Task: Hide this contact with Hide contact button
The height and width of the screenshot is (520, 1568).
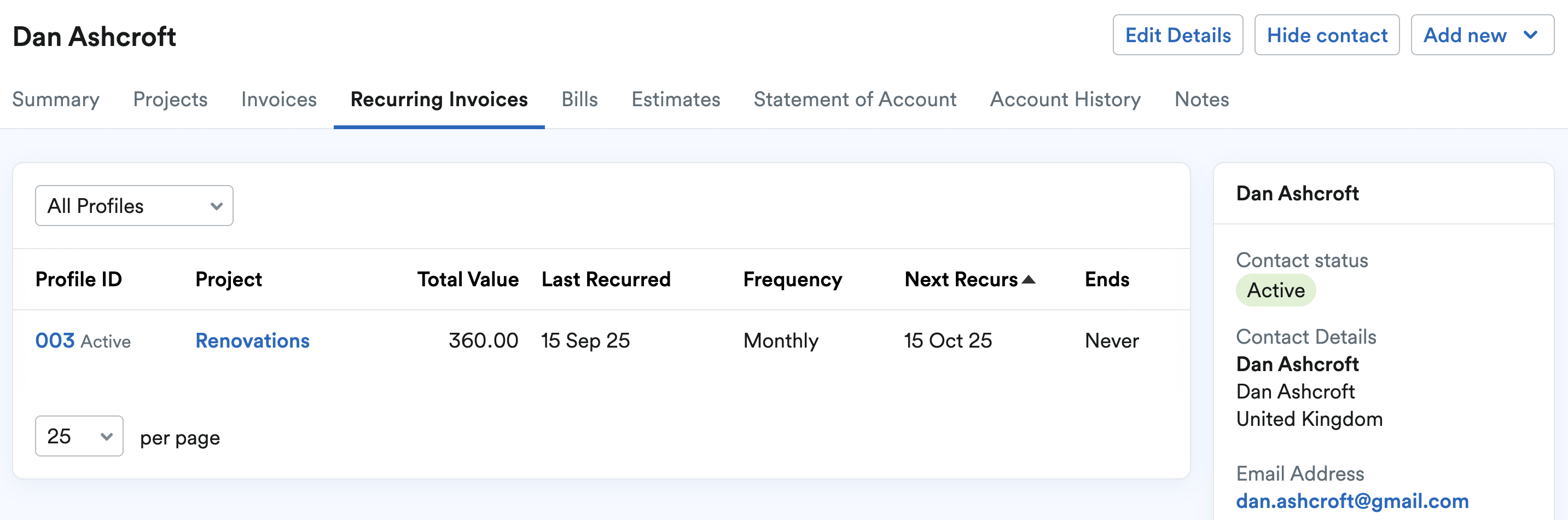Action: click(1326, 36)
